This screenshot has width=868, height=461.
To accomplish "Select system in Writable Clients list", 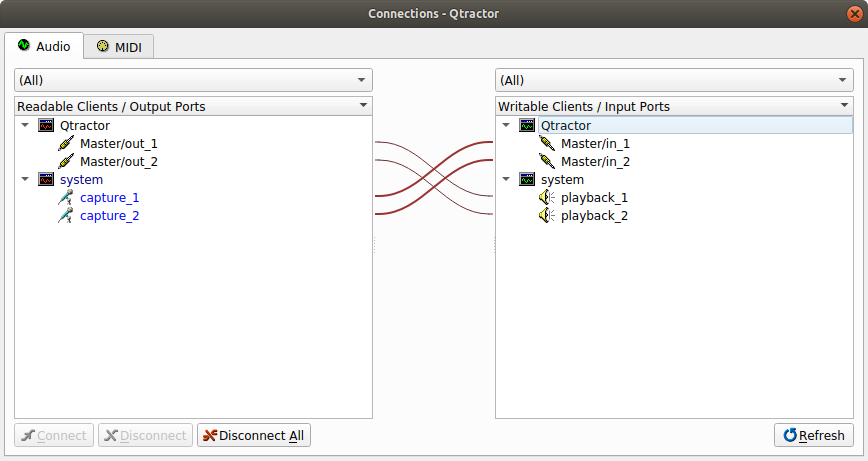I will click(562, 180).
